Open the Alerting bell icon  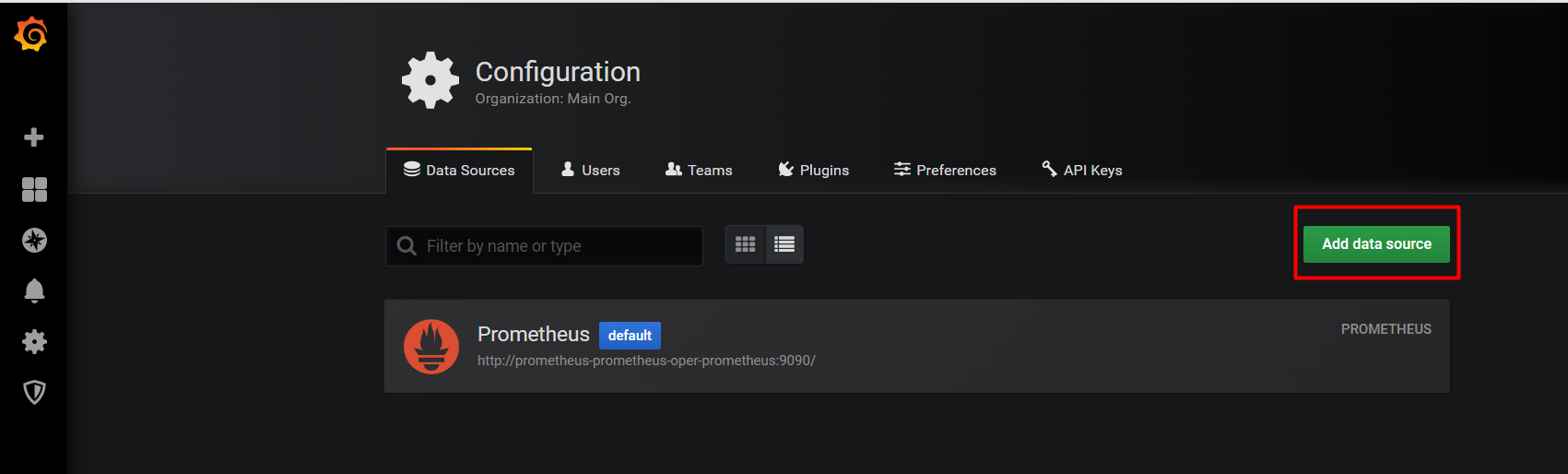34,291
